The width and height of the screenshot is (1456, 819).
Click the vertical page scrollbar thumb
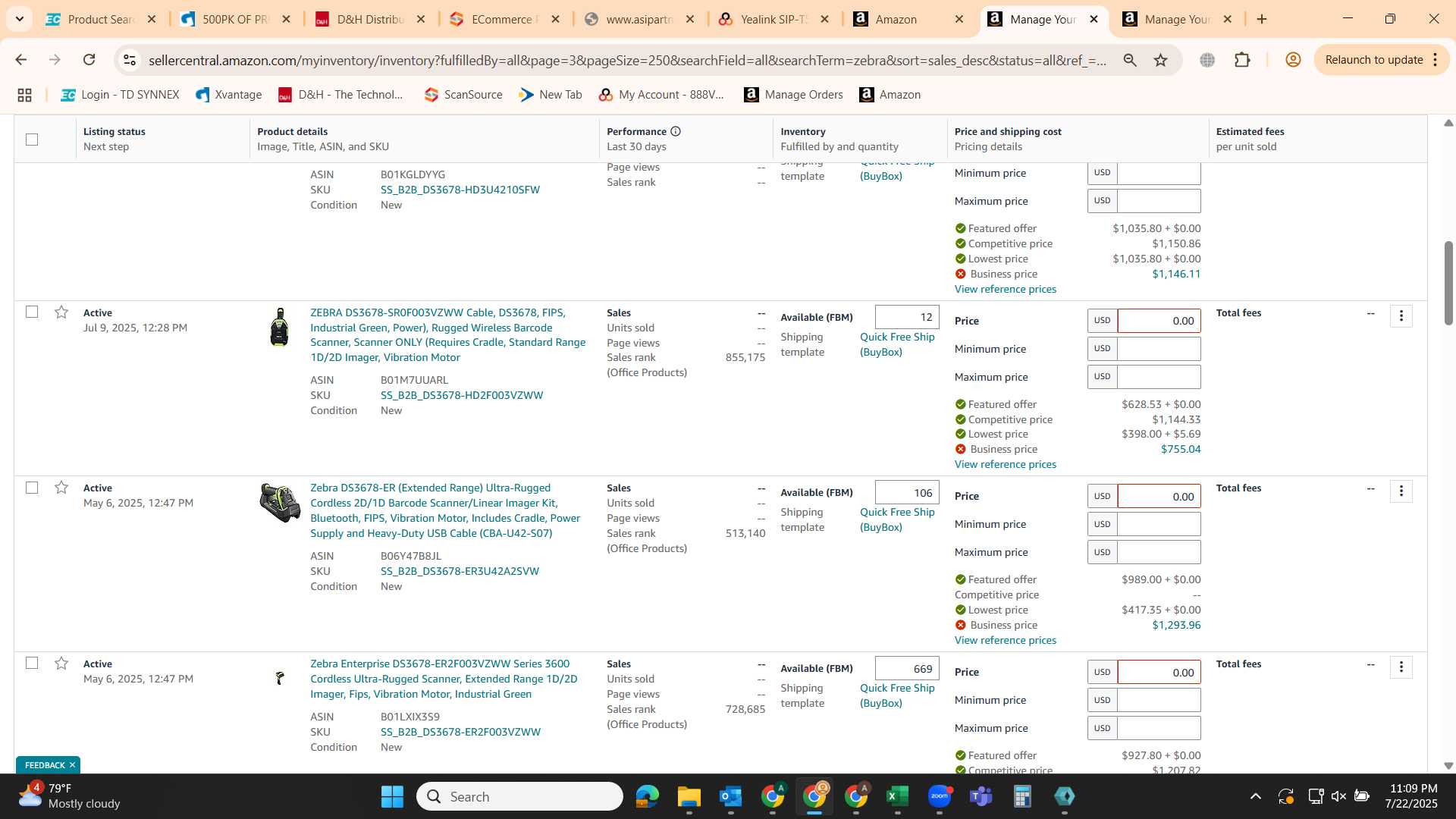click(1448, 283)
